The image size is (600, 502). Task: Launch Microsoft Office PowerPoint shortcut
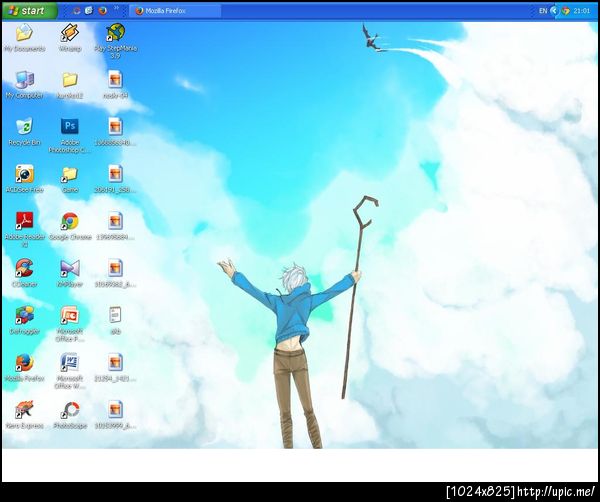coord(70,323)
